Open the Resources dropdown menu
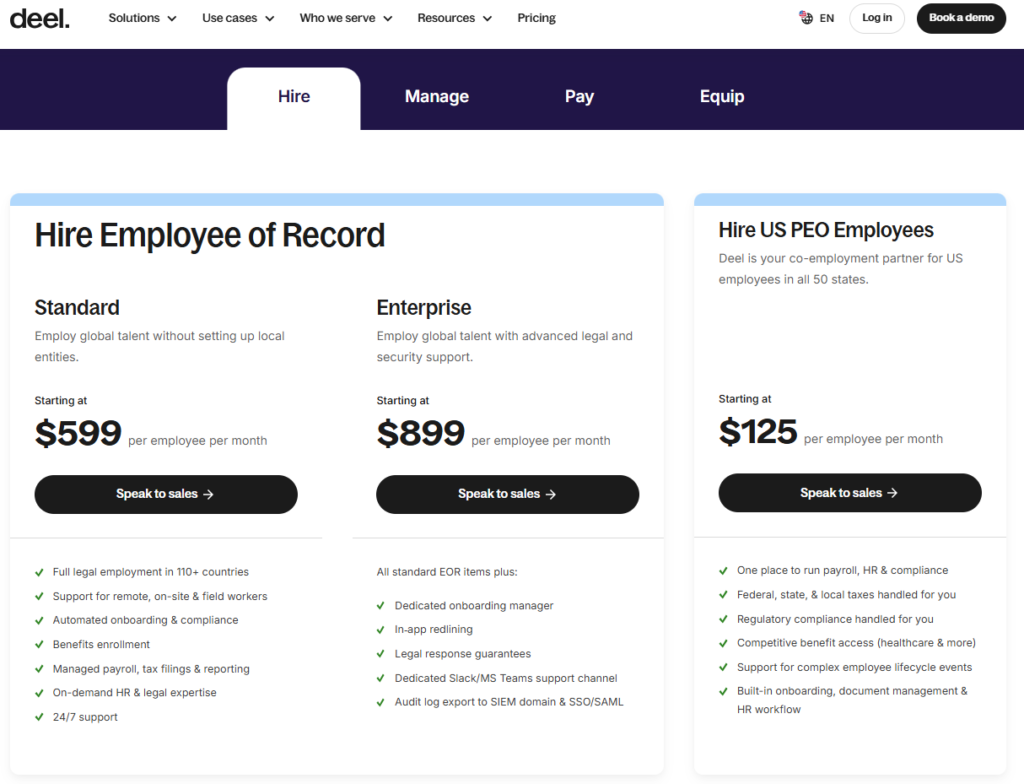The image size is (1024, 784). click(x=454, y=18)
